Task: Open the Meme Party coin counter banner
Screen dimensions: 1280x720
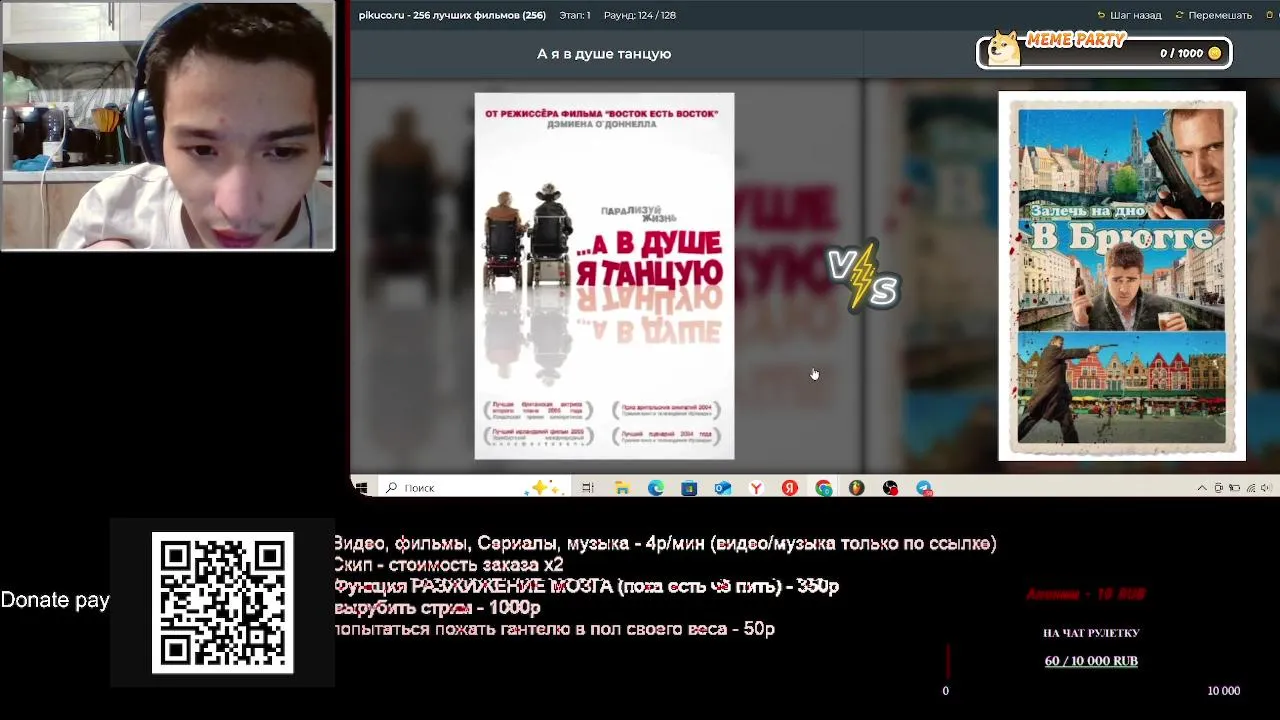Action: point(1104,51)
